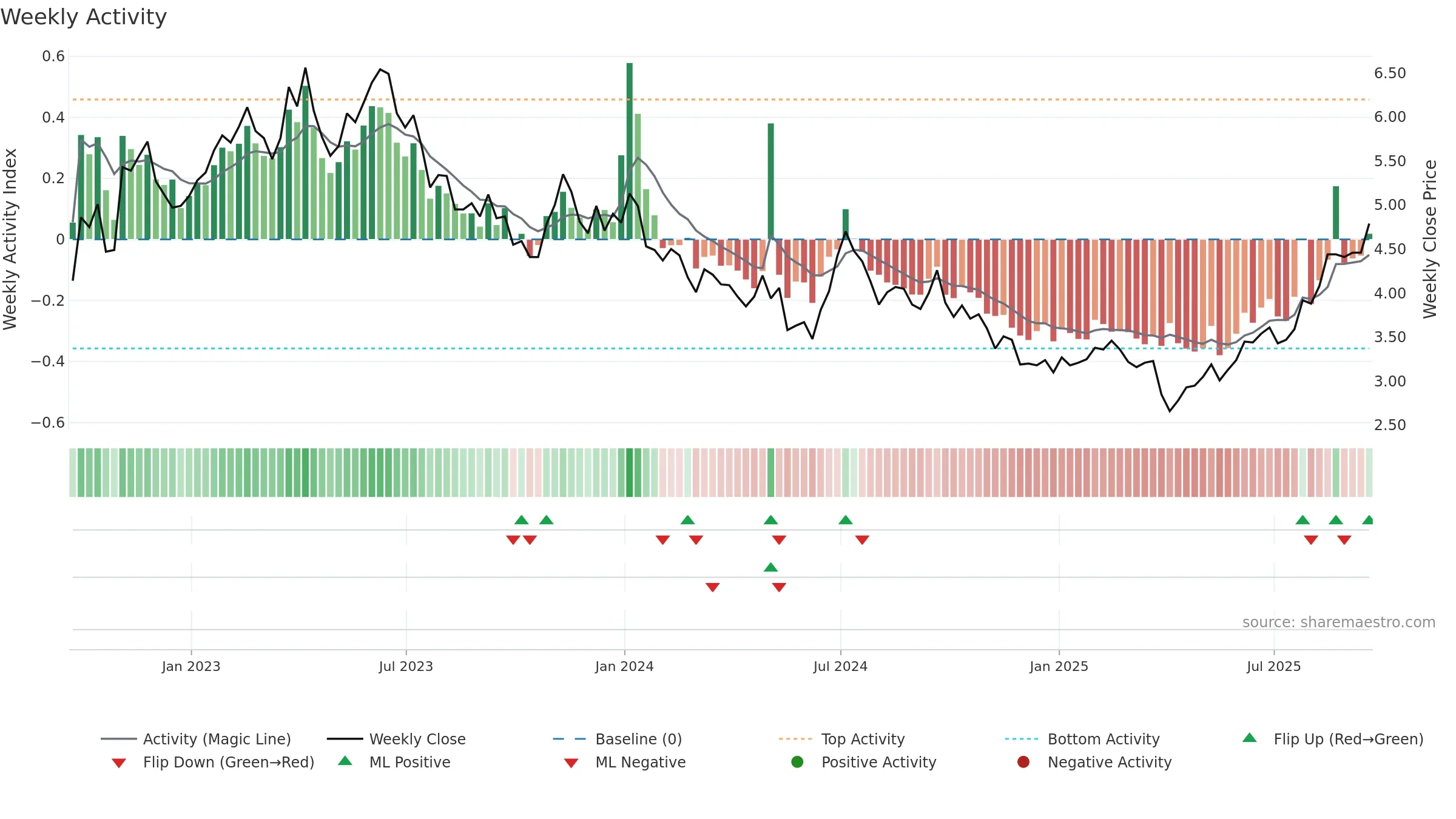This screenshot has width=1456, height=819.
Task: Click the ML Negative red triangle legend icon
Action: click(571, 763)
